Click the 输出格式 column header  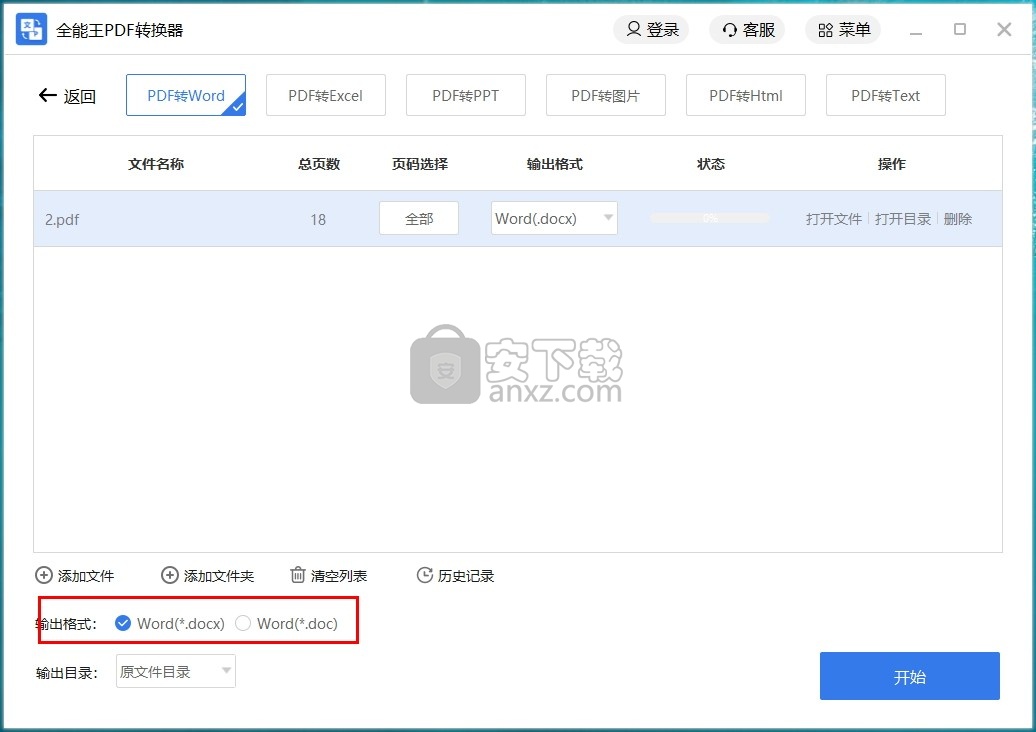point(554,164)
